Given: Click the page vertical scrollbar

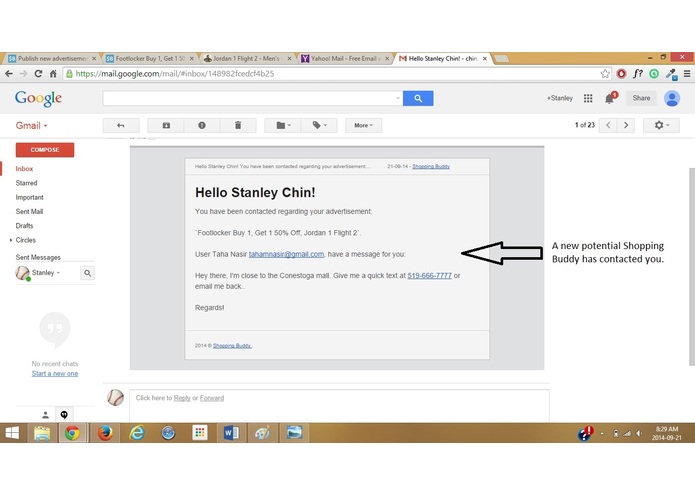Looking at the screenshot, I should point(692,266).
